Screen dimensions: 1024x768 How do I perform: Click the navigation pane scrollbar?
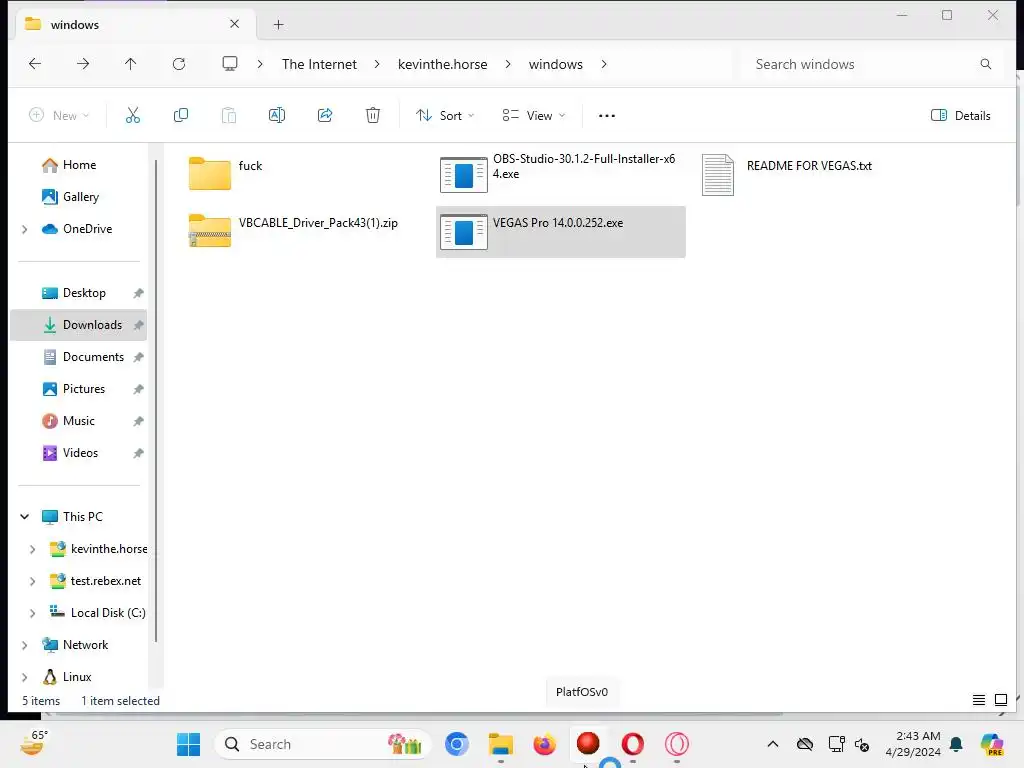155,400
